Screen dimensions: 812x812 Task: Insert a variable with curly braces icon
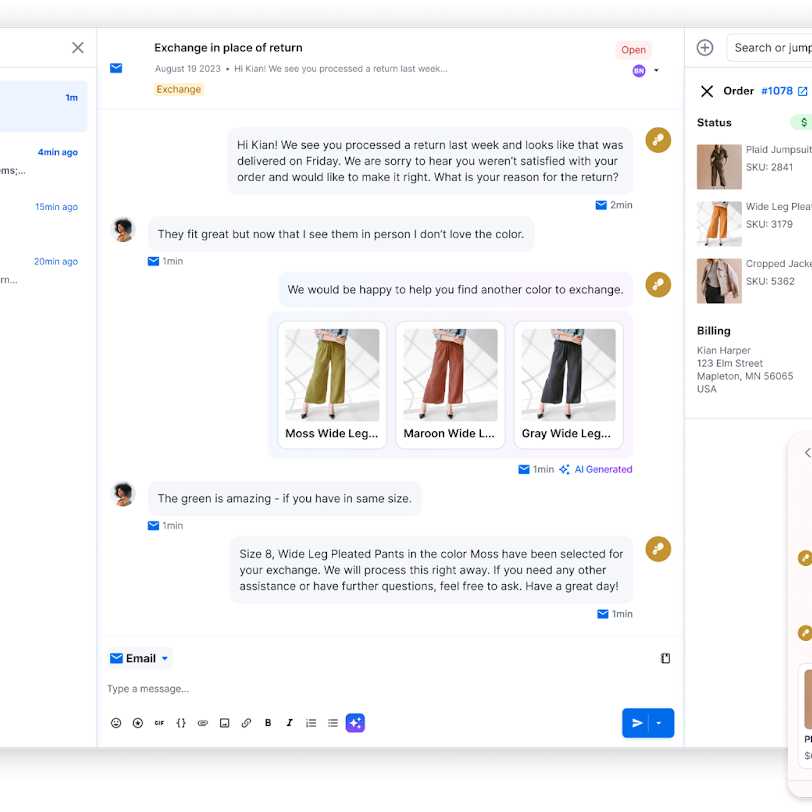(x=181, y=723)
